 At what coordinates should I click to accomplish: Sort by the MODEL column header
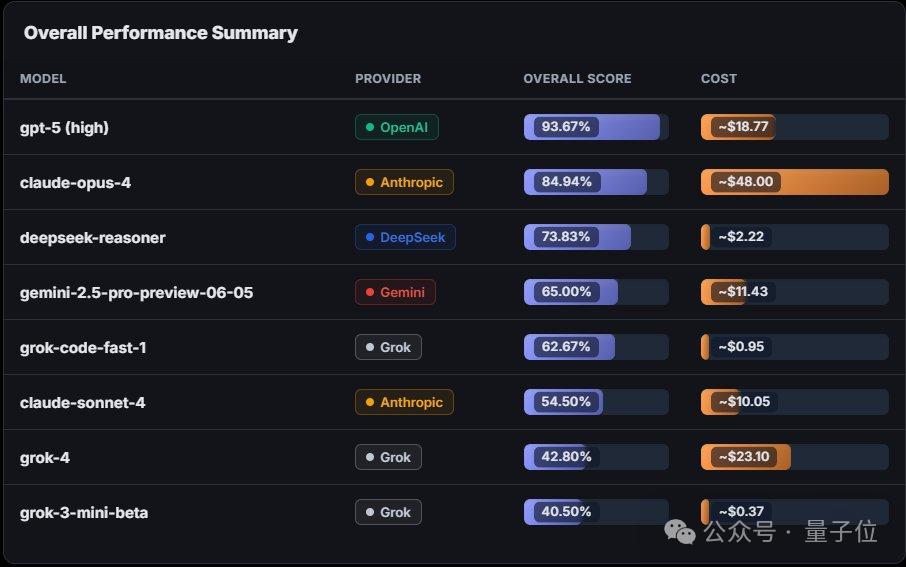click(x=43, y=79)
